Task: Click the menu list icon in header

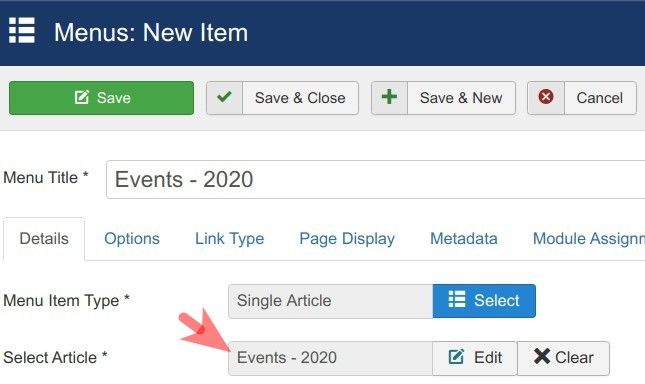Action: 22,30
